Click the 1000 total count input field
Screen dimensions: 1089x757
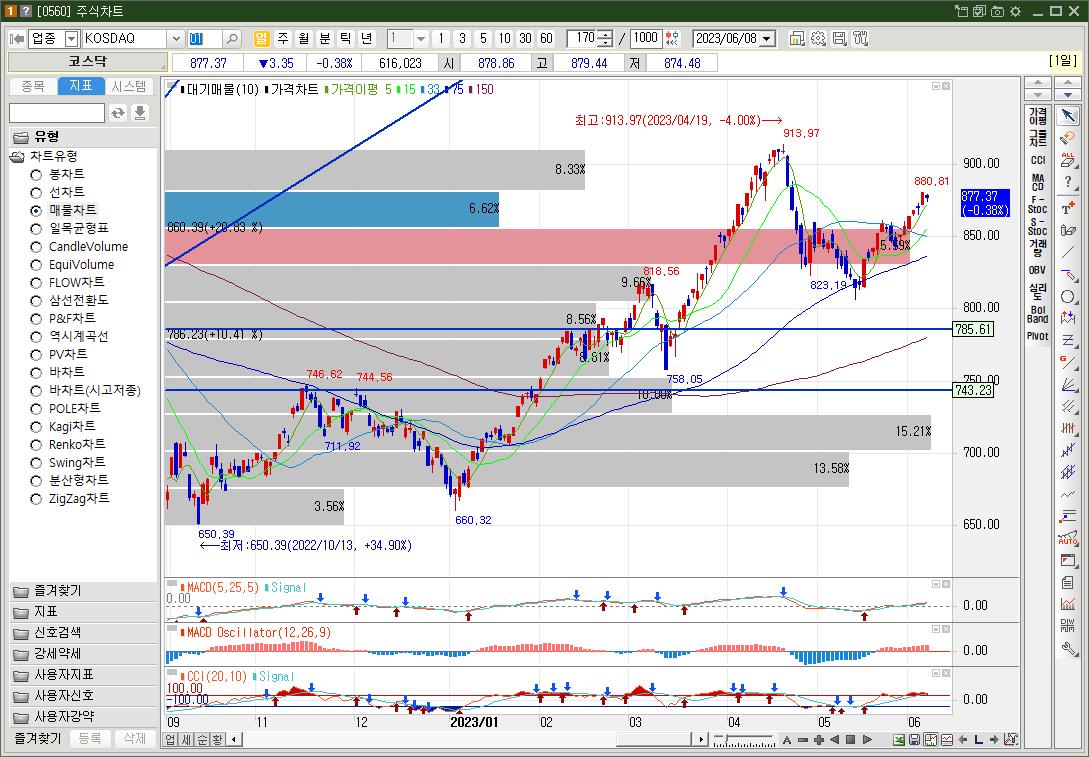coord(645,39)
